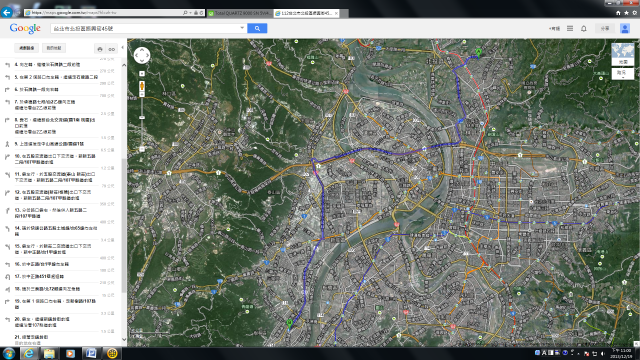Click the 規劃路線 directions button

click(27, 48)
